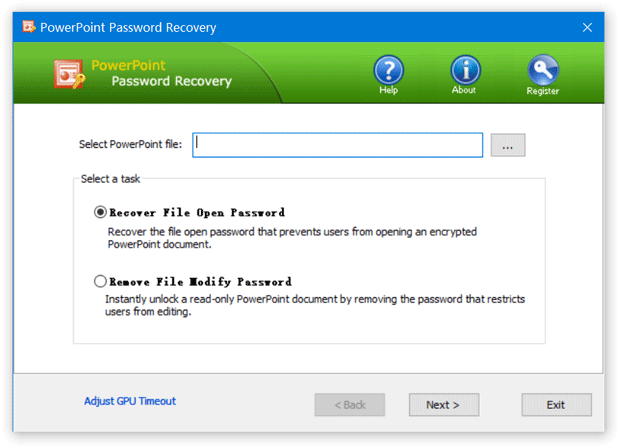This screenshot has height=448, width=620.
Task: Click the < Back button
Action: pyautogui.click(x=349, y=405)
